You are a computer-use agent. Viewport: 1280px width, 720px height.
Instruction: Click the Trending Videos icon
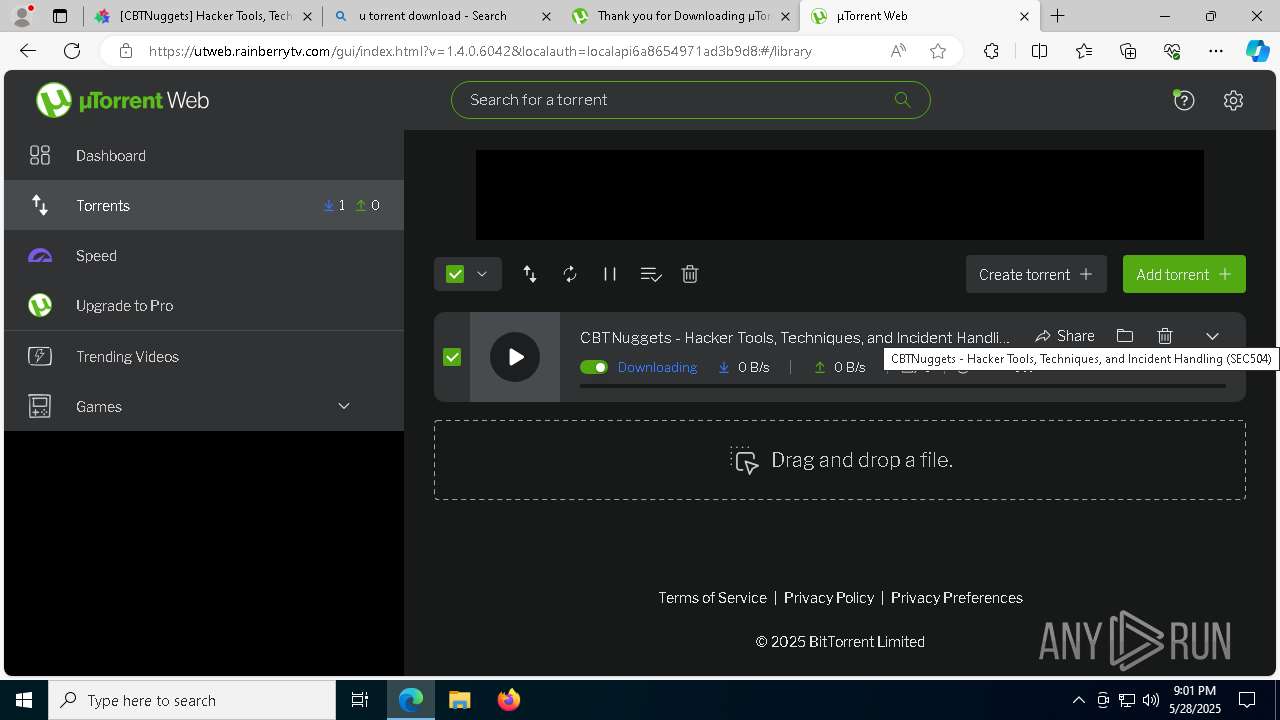[x=40, y=356]
